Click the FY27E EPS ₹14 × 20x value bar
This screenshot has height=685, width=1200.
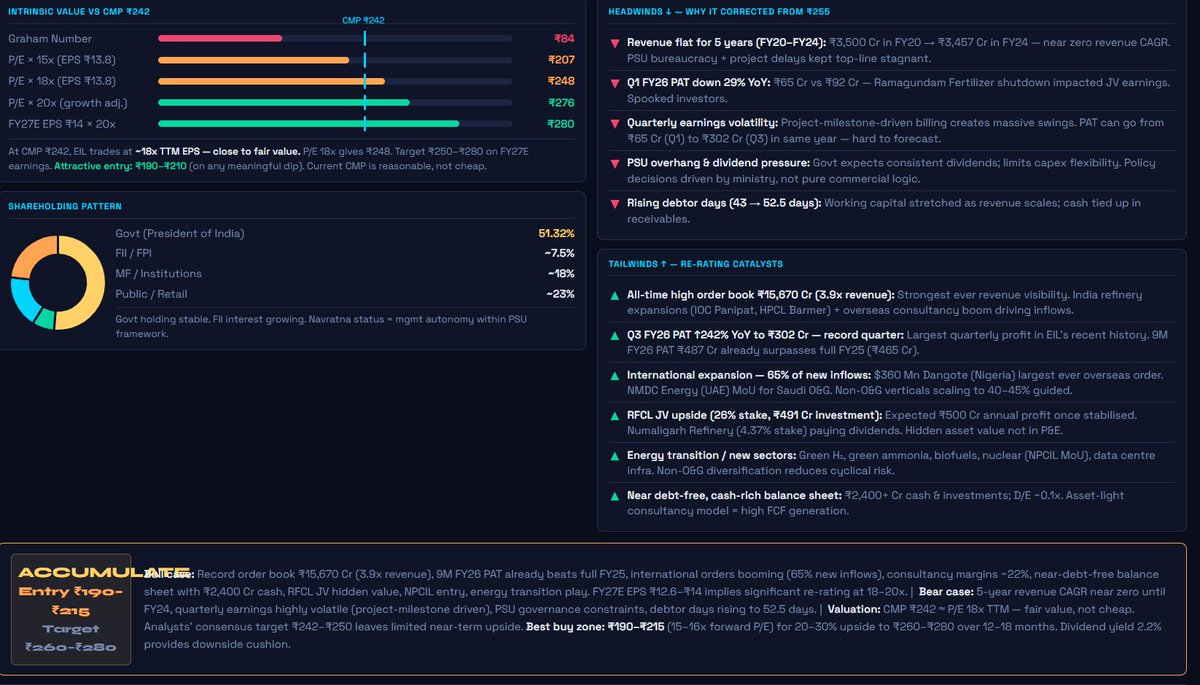306,124
